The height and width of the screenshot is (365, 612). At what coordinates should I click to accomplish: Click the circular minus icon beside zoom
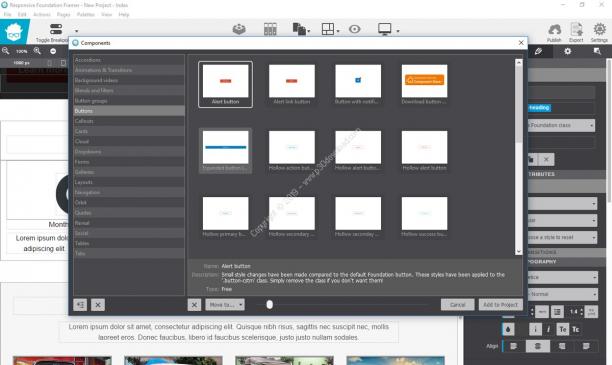tap(53, 51)
